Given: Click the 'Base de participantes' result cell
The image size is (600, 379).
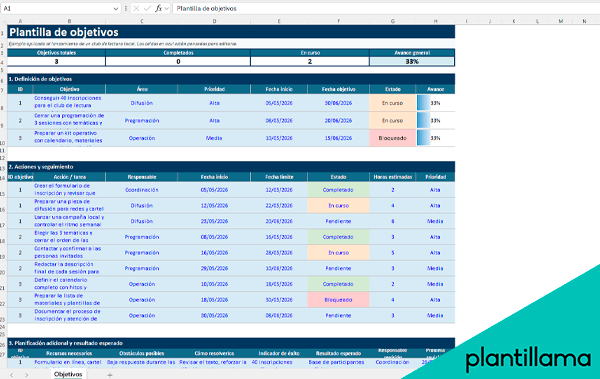Looking at the screenshot, I should (337, 362).
